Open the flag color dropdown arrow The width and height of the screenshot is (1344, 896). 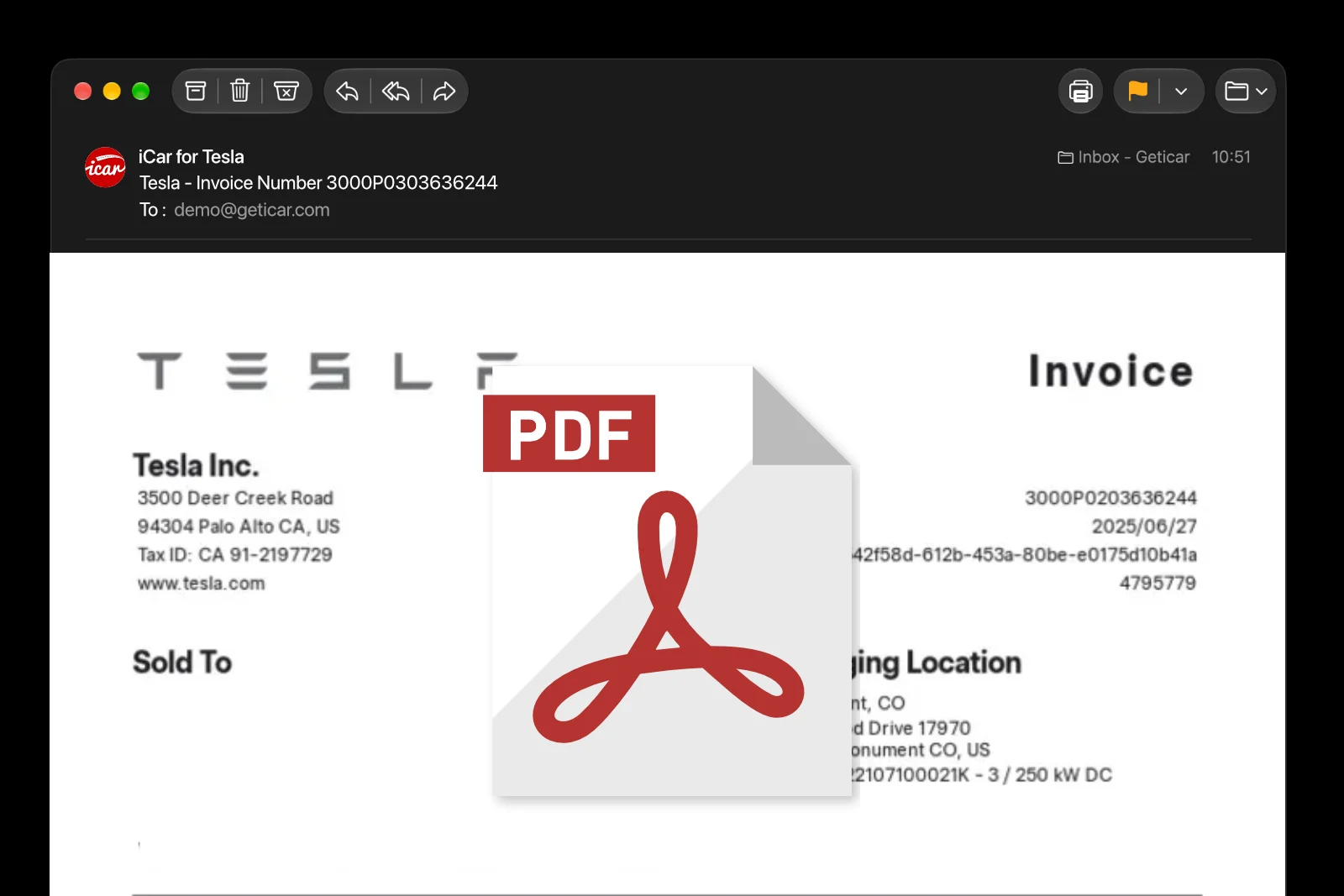click(1181, 91)
